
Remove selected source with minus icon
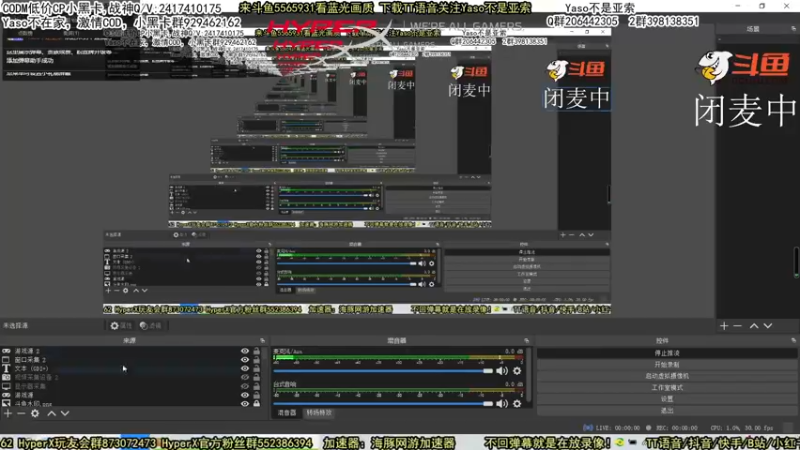click(x=21, y=413)
